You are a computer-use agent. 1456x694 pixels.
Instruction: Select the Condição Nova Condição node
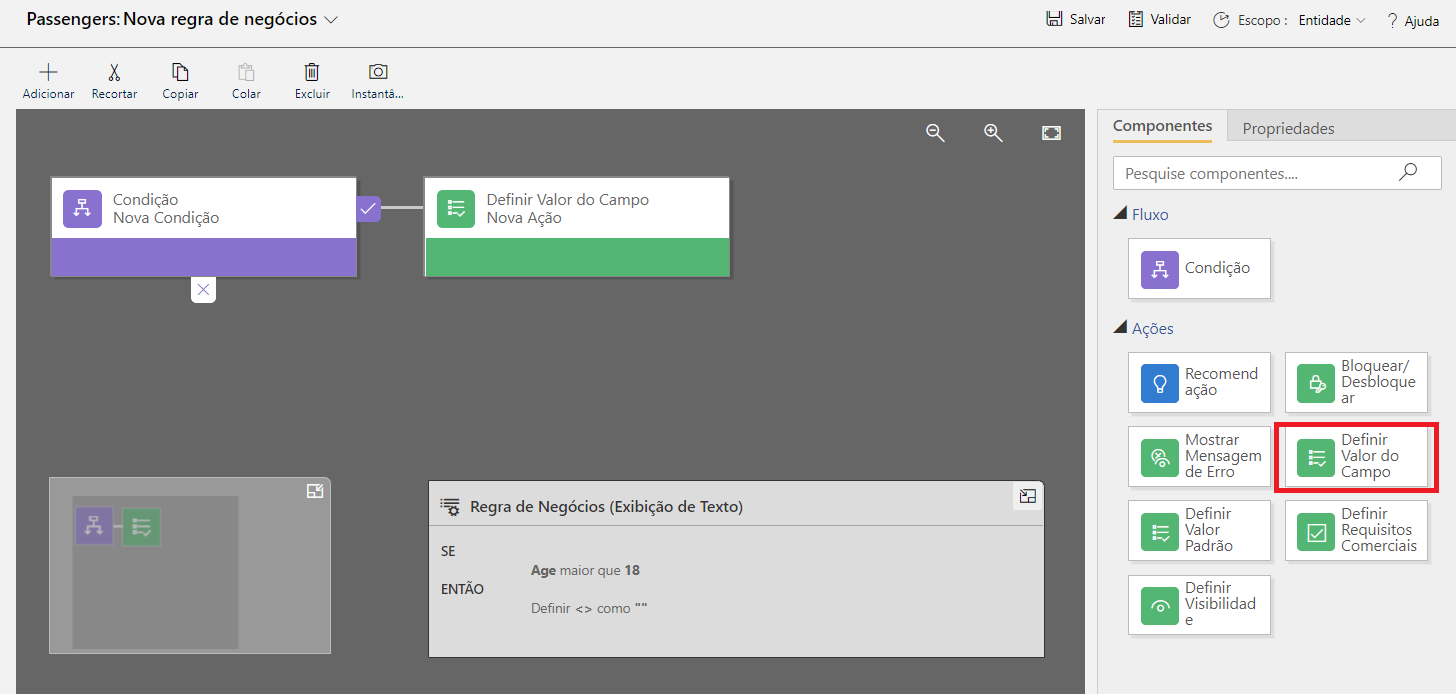tap(204, 227)
